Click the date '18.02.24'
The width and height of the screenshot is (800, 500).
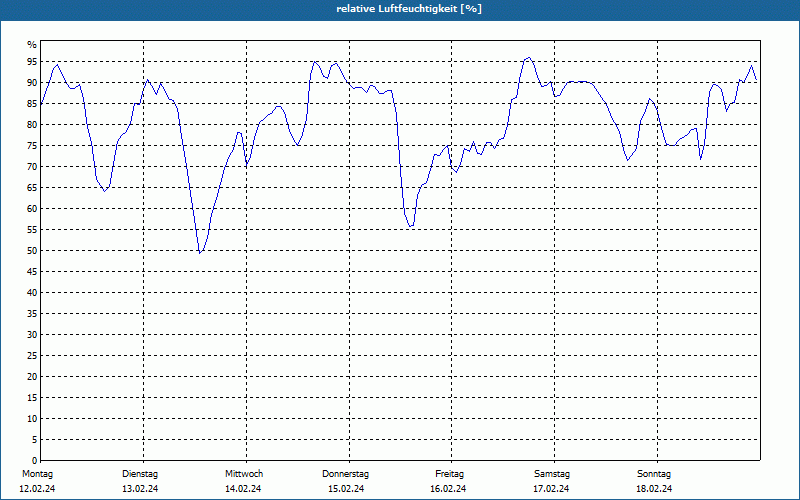tap(654, 489)
